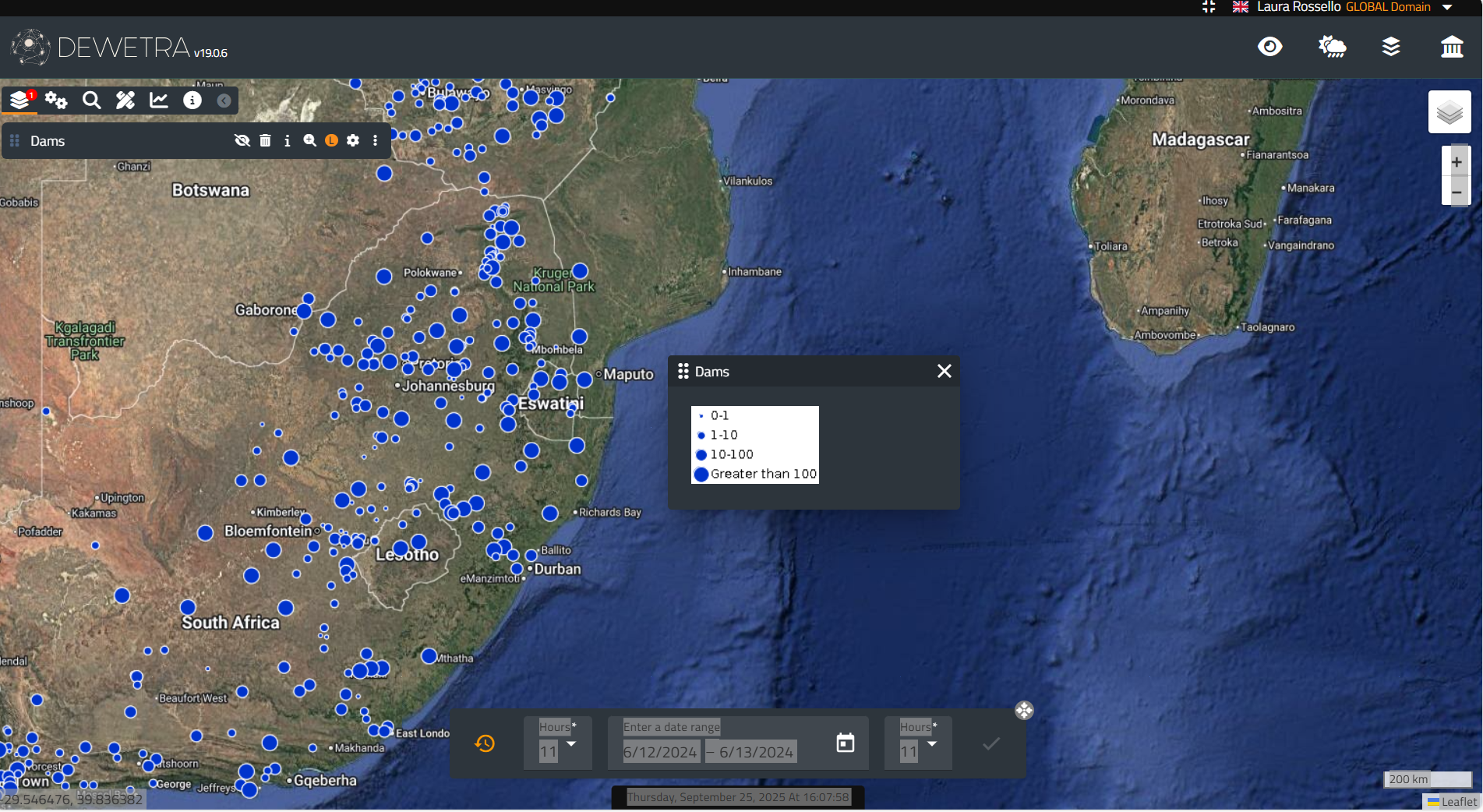This screenshot has width=1483, height=812.
Task: Click the map search magnifier icon
Action: tap(92, 101)
